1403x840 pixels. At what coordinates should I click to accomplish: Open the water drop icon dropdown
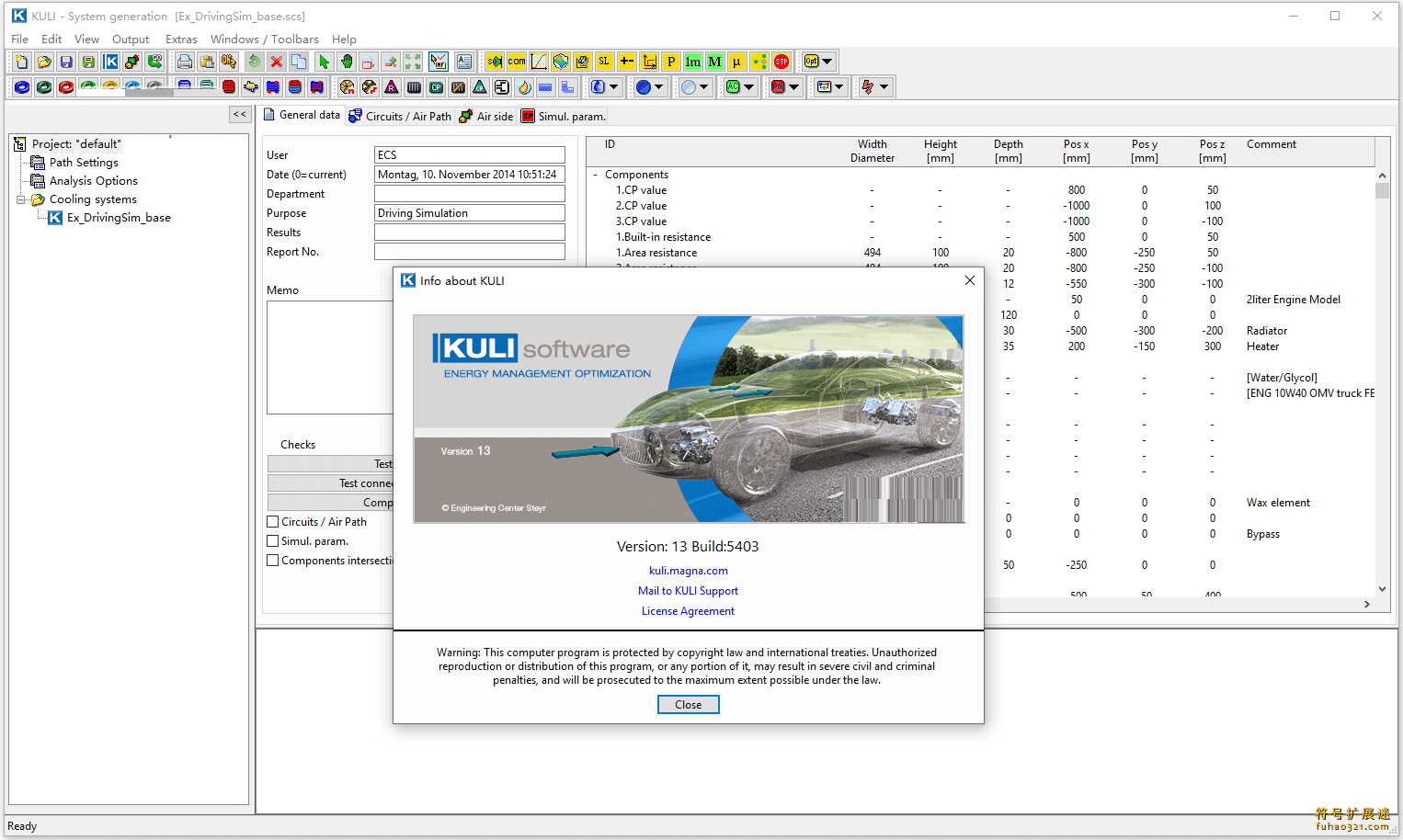tap(614, 87)
